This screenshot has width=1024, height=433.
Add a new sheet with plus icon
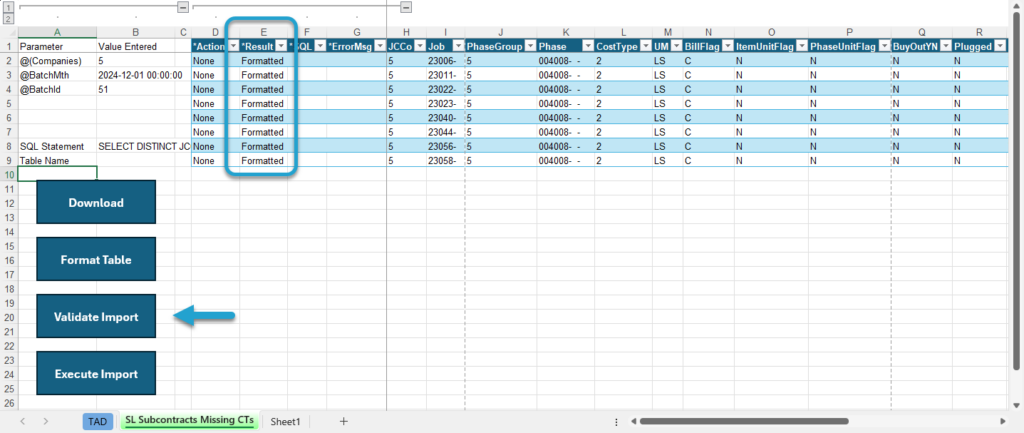(x=344, y=421)
